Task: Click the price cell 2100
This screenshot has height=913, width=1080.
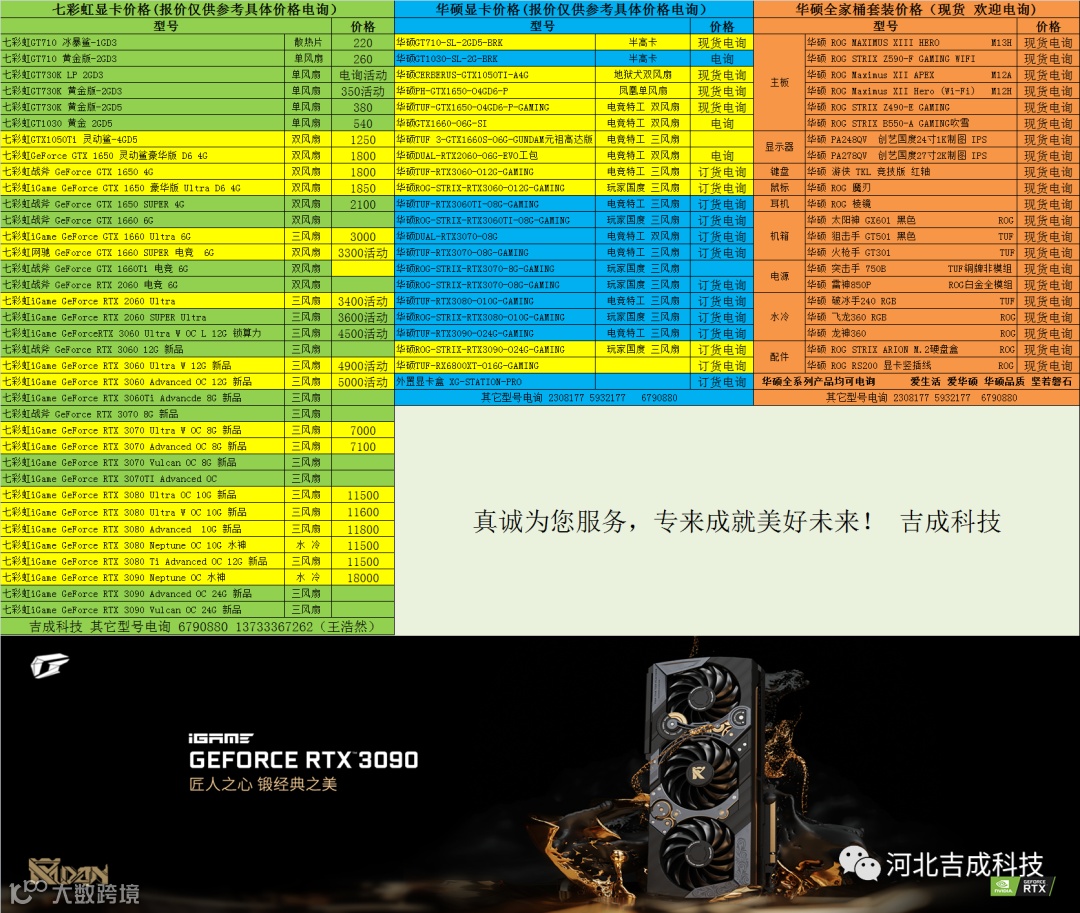Action: 363,204
